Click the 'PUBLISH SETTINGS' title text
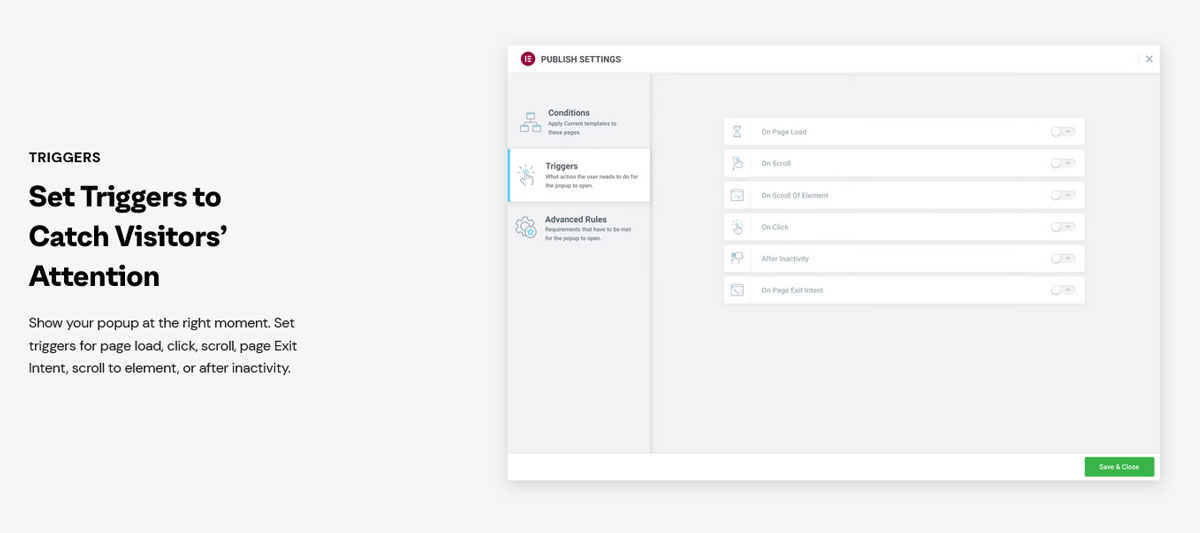The width and height of the screenshot is (1200, 533). 581,60
